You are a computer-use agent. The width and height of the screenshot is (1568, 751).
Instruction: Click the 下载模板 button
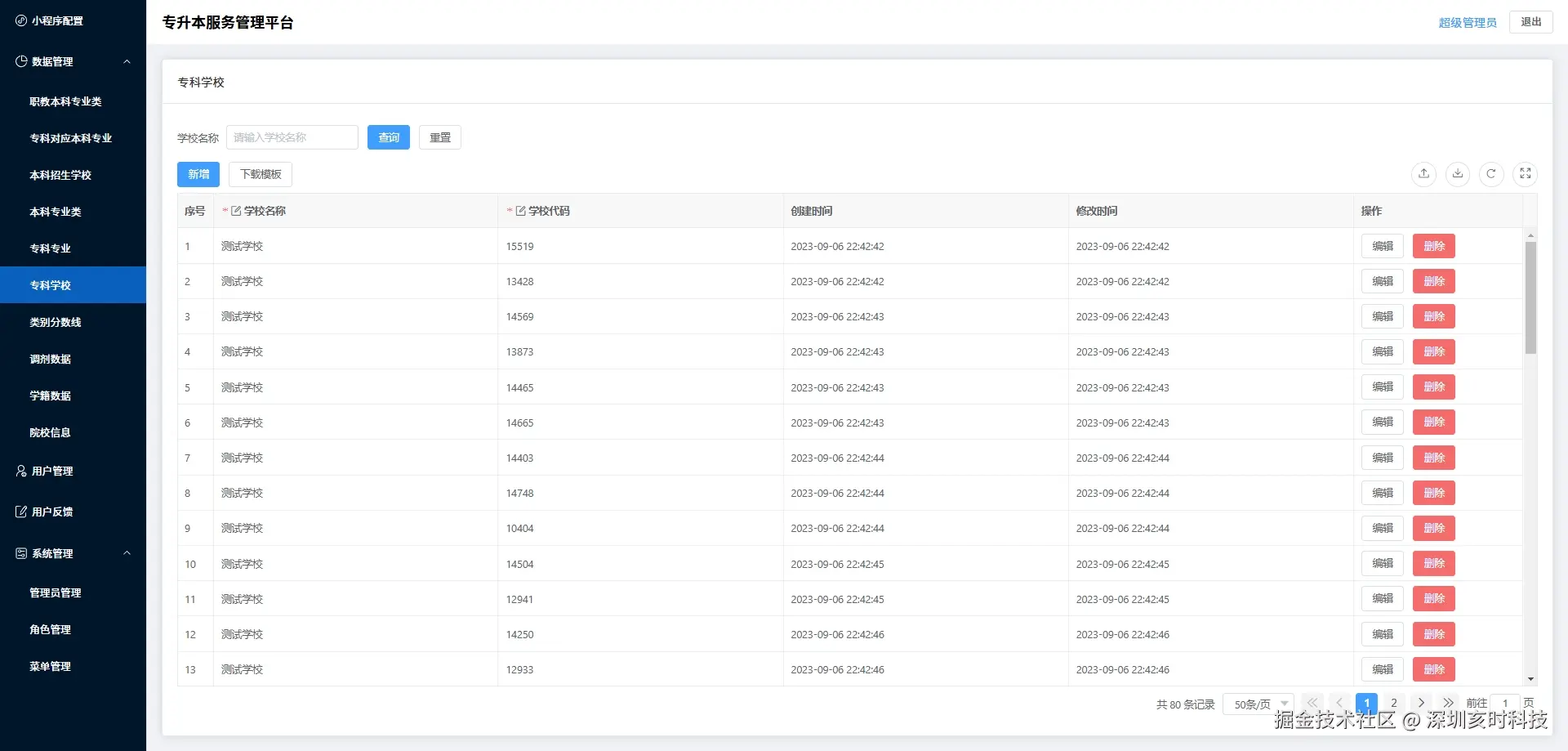point(261,174)
